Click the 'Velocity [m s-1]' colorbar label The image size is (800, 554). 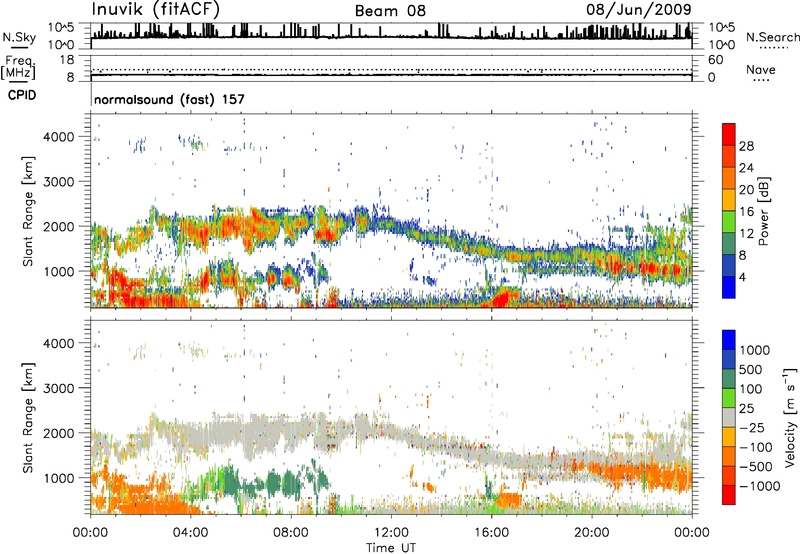pyautogui.click(x=790, y=417)
